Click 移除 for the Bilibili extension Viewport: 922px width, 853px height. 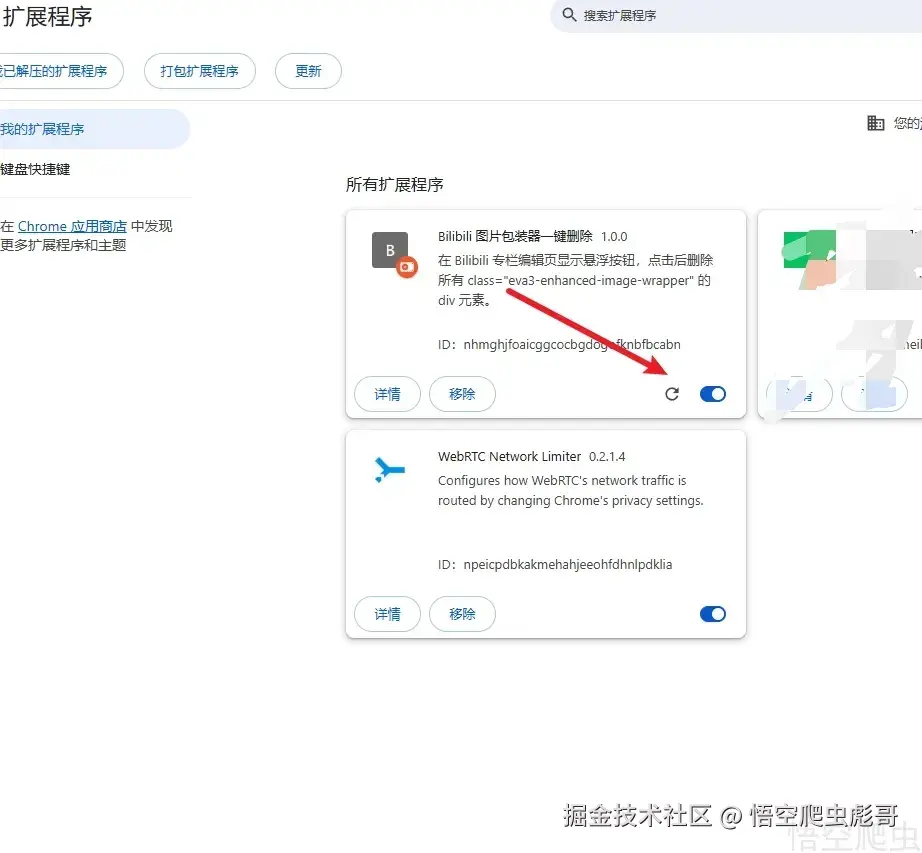pyautogui.click(x=462, y=394)
